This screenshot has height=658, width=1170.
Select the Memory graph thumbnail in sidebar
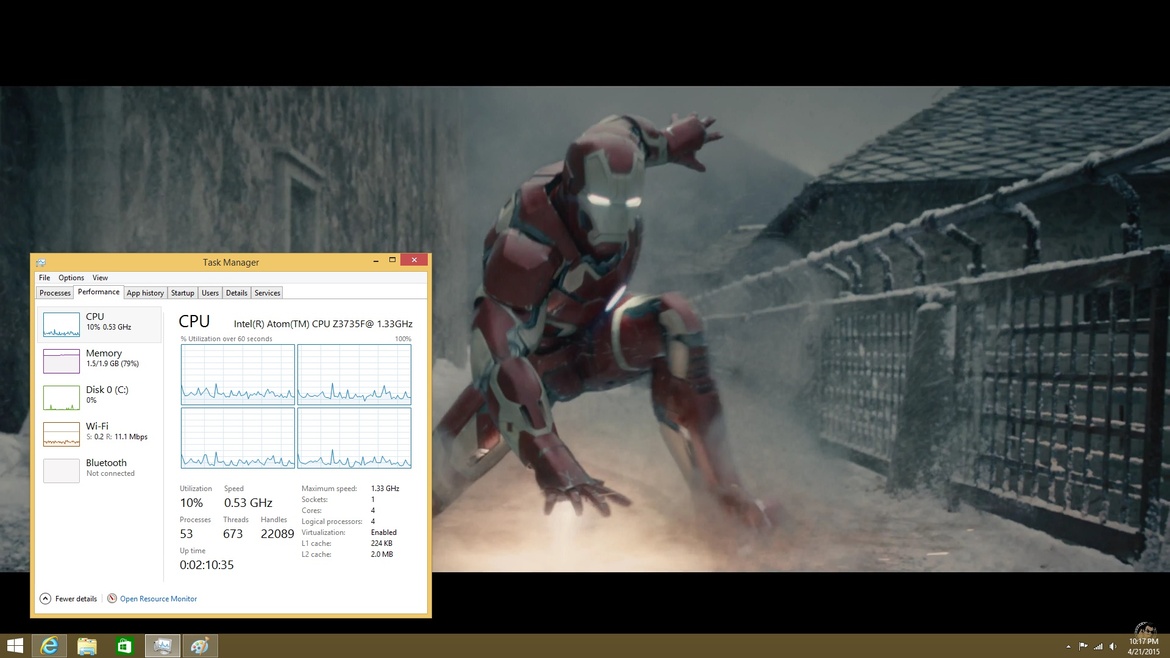tap(61, 361)
